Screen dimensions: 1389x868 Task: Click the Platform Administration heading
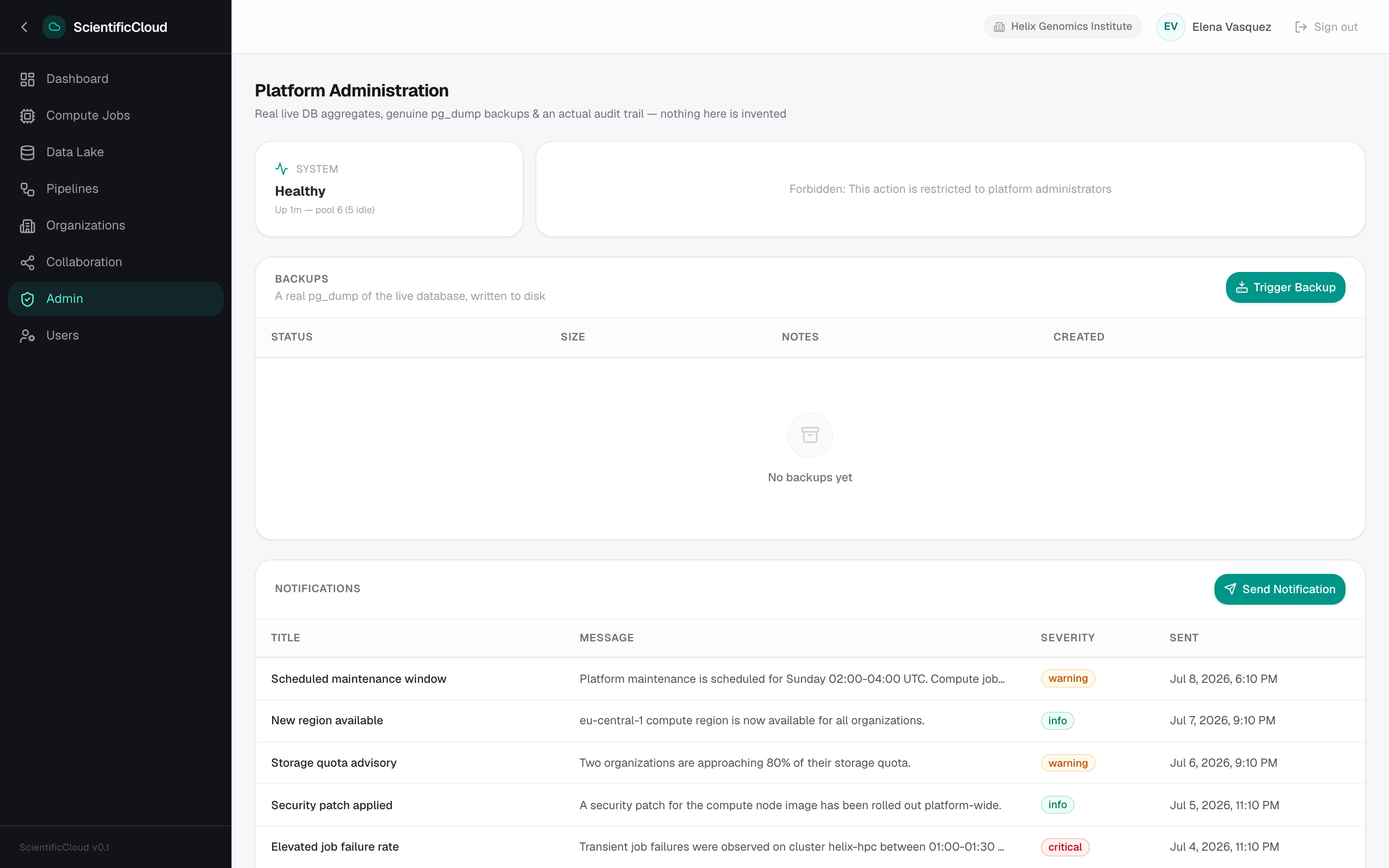[351, 91]
